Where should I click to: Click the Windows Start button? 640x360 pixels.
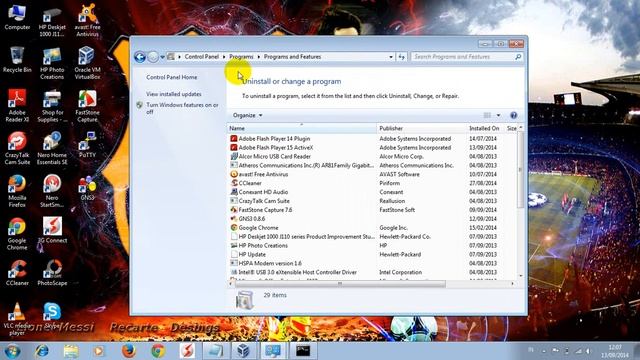click(12, 351)
